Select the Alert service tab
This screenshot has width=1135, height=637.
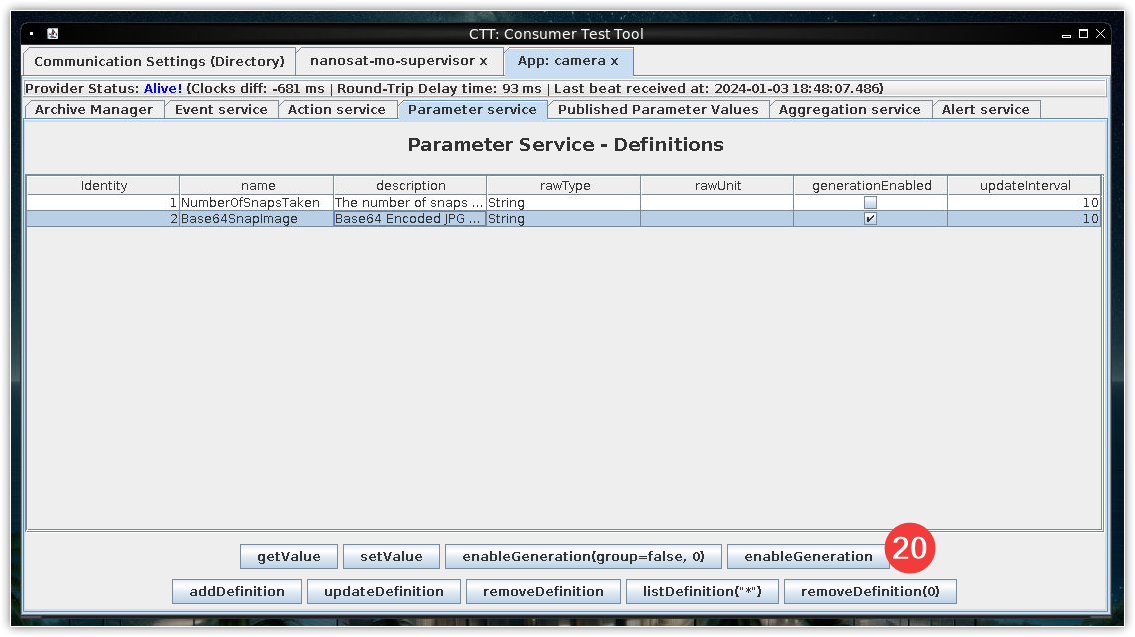click(x=985, y=110)
